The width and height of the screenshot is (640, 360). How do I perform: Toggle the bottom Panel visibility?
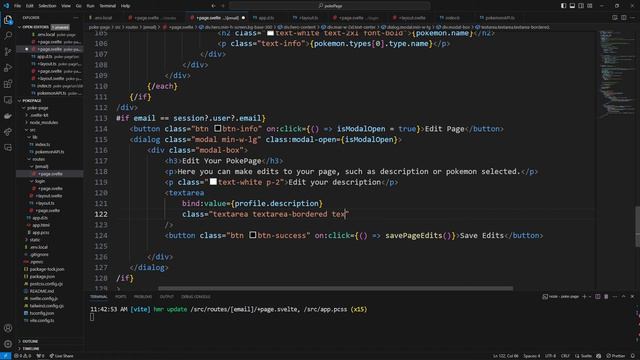coord(572,6)
